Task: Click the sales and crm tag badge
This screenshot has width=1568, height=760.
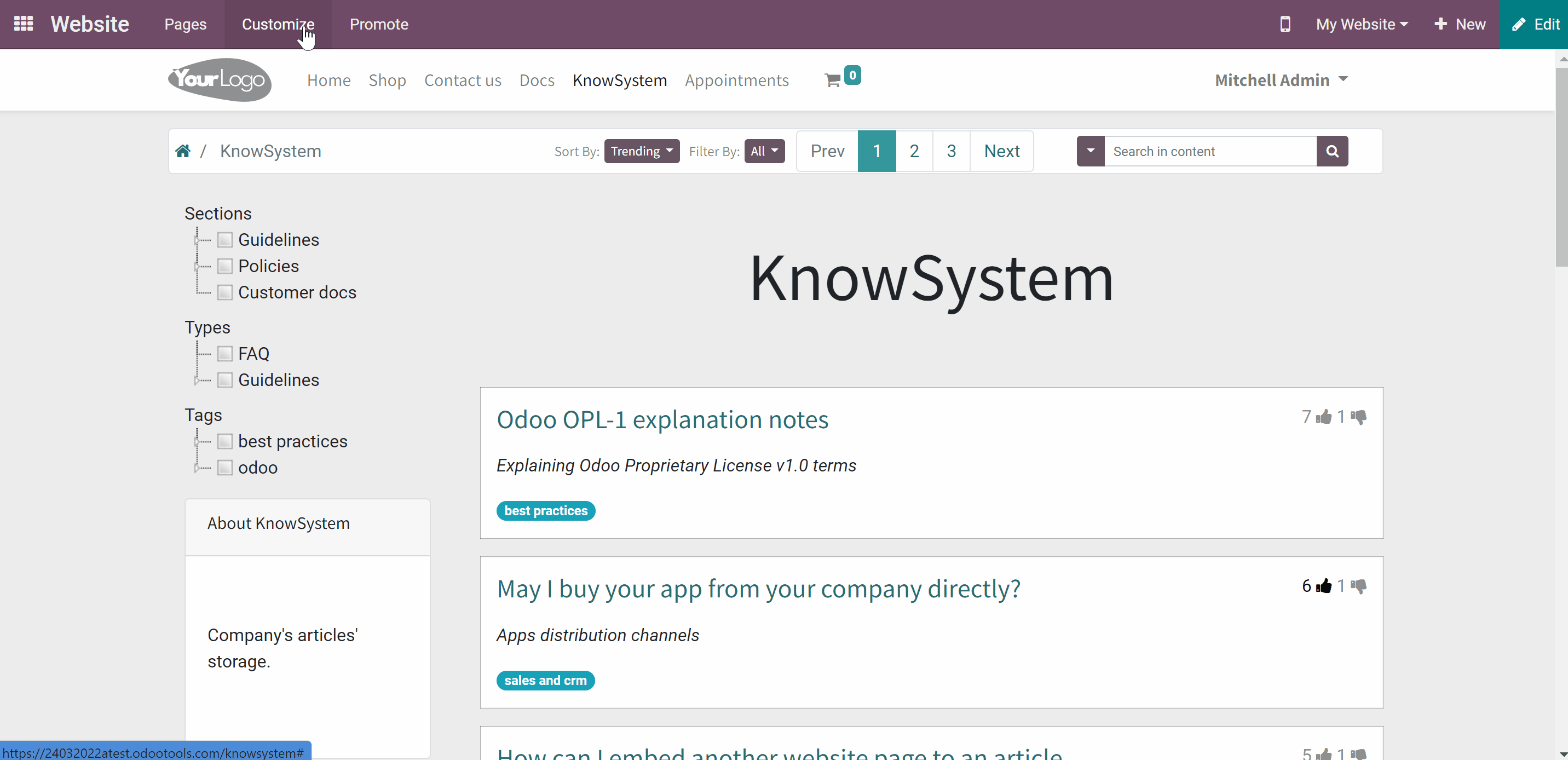Action: tap(545, 680)
